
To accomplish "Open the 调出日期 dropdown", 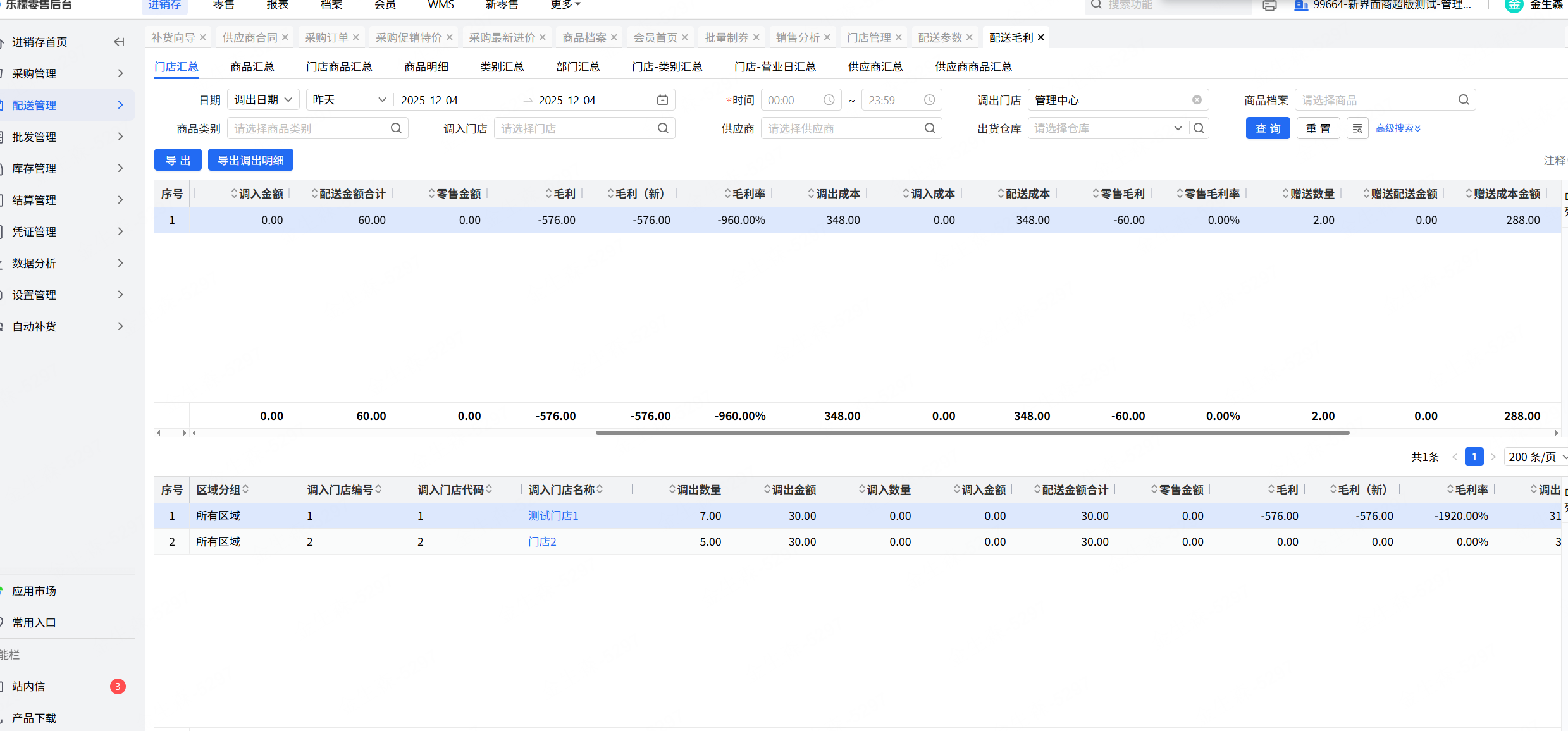I will pyautogui.click(x=263, y=100).
